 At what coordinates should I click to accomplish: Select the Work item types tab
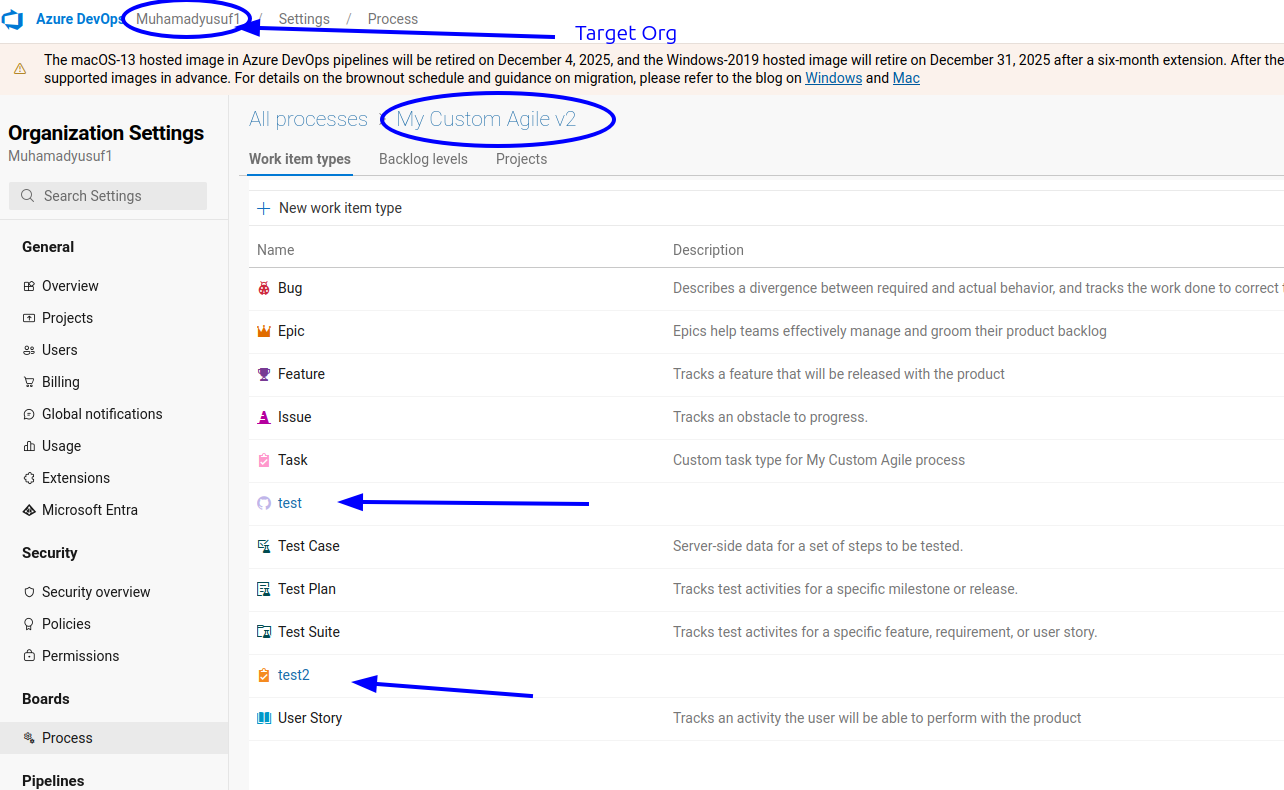point(300,159)
